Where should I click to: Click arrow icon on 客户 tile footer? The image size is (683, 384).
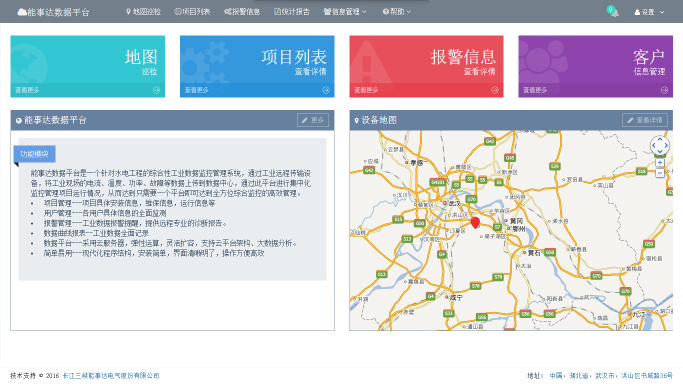664,90
